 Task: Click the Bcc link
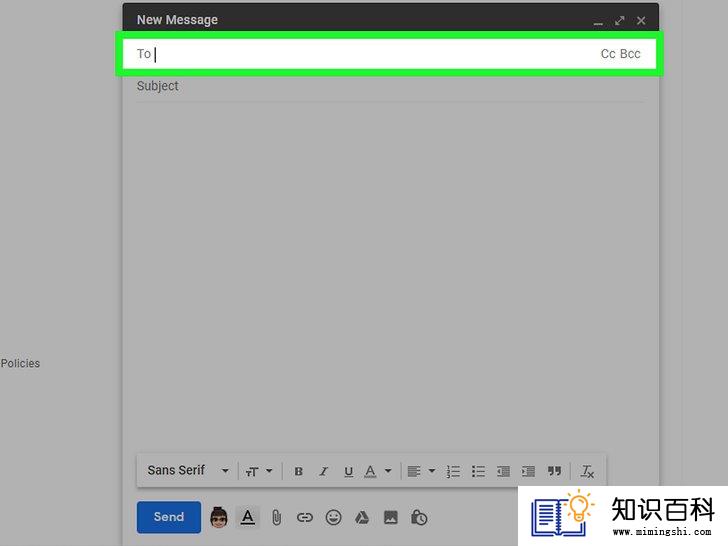[630, 54]
